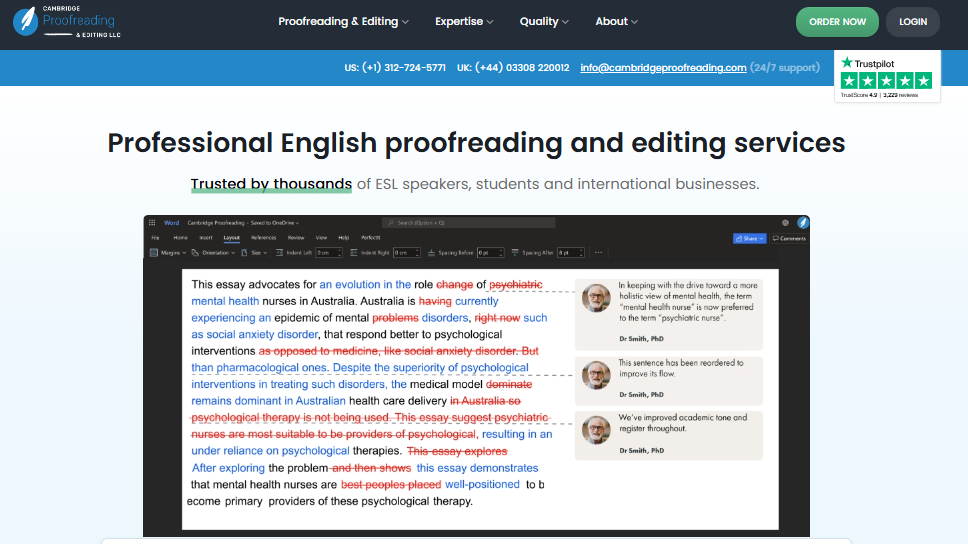The height and width of the screenshot is (544, 968).
Task: Open the Trustpilot rating widget
Action: point(887,77)
